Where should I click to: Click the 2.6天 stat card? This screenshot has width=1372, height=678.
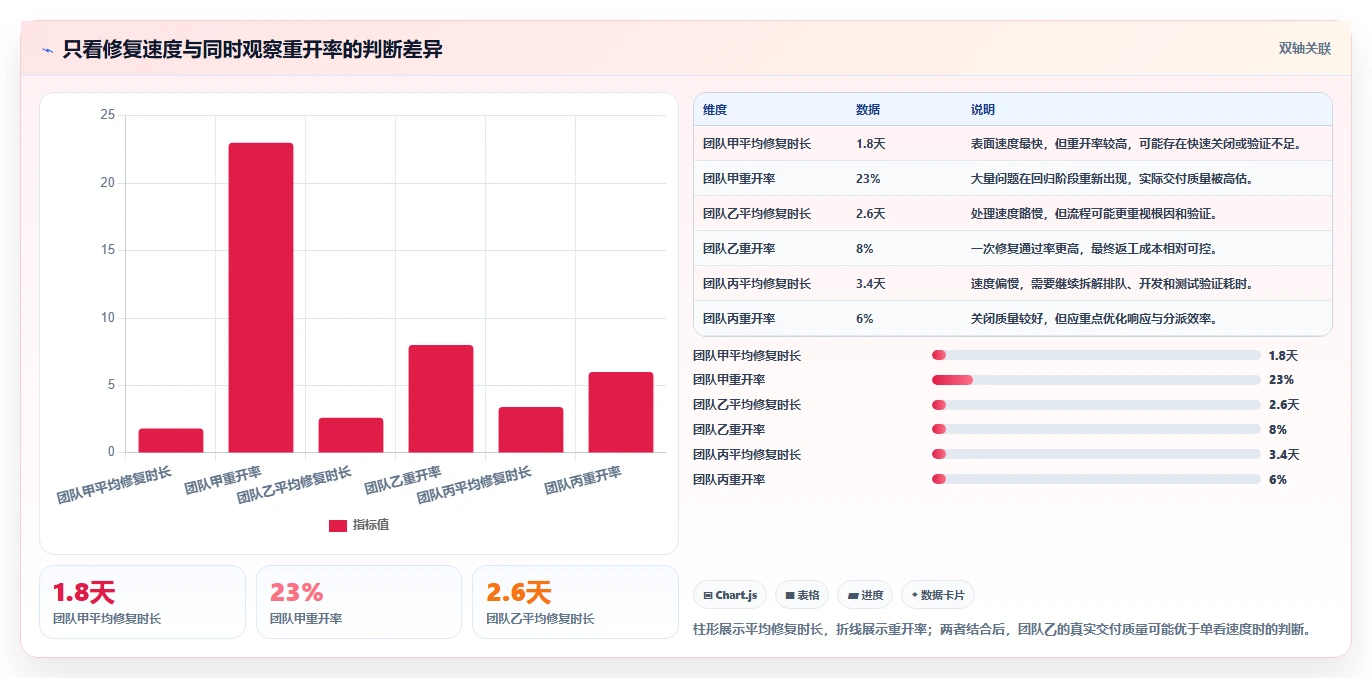tap(575, 602)
